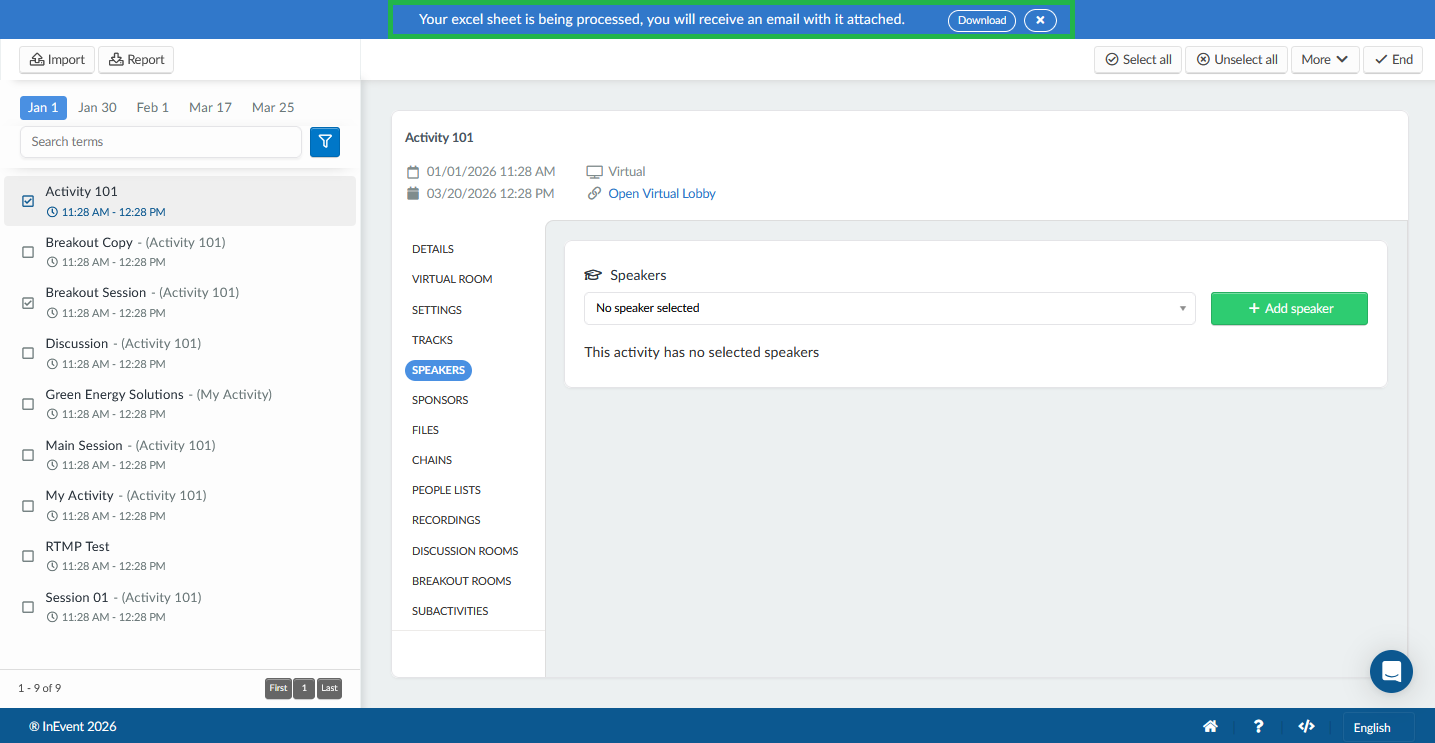
Task: Click Unselect all in the toolbar
Action: pos(1237,60)
